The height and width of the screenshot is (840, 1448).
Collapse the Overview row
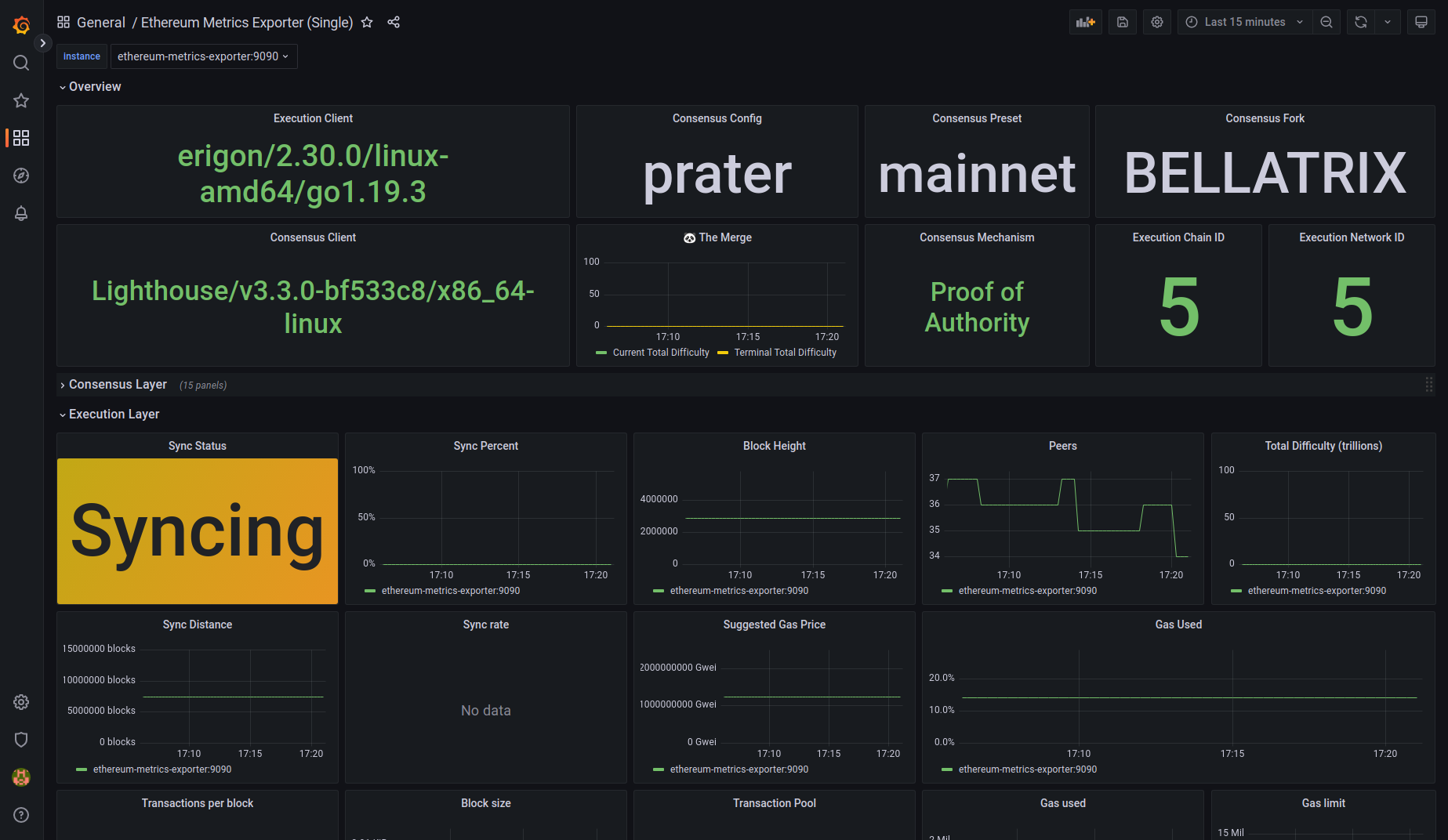click(x=89, y=86)
